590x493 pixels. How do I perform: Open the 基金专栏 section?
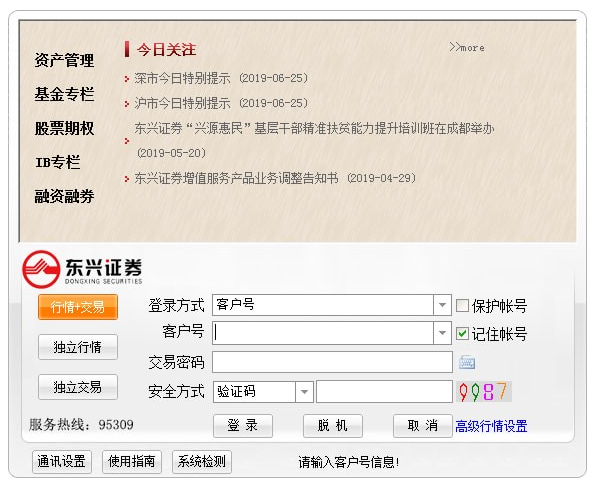(x=64, y=94)
